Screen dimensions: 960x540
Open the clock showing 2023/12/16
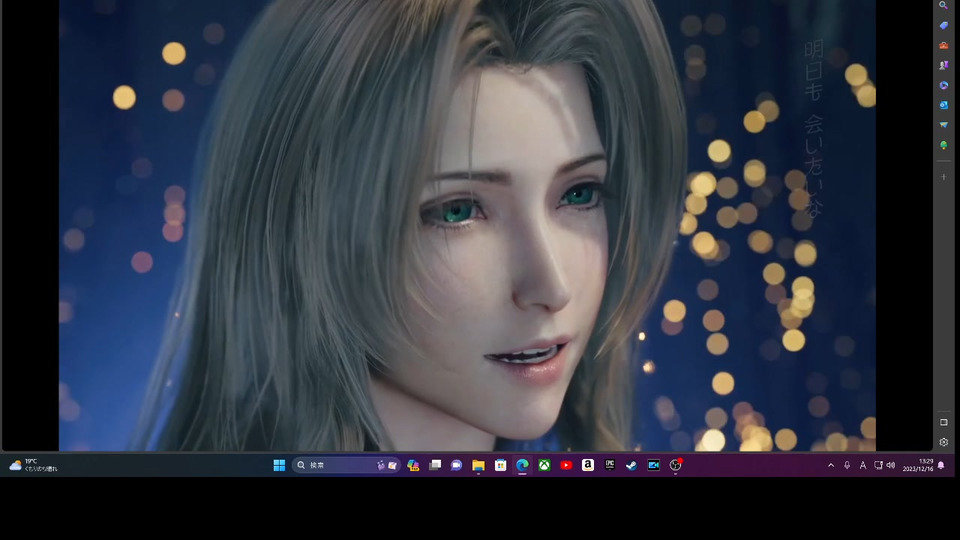pyautogui.click(x=917, y=465)
